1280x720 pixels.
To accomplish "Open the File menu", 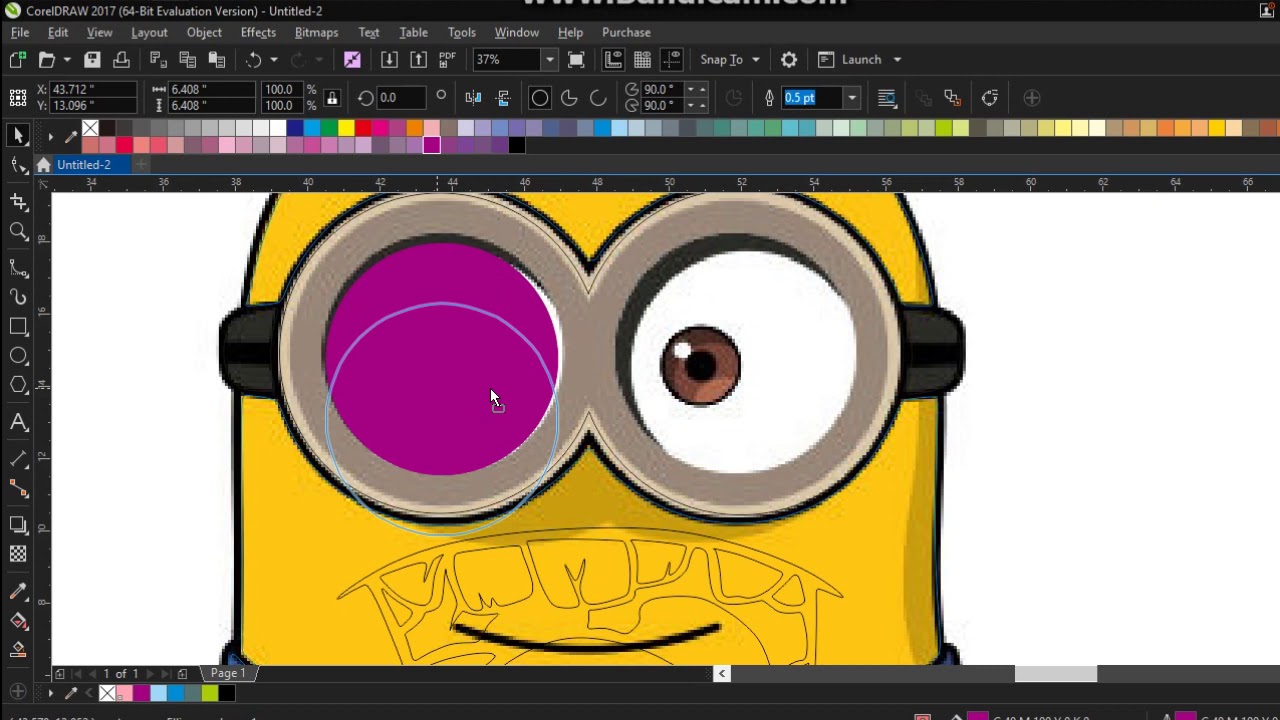I will coord(20,32).
